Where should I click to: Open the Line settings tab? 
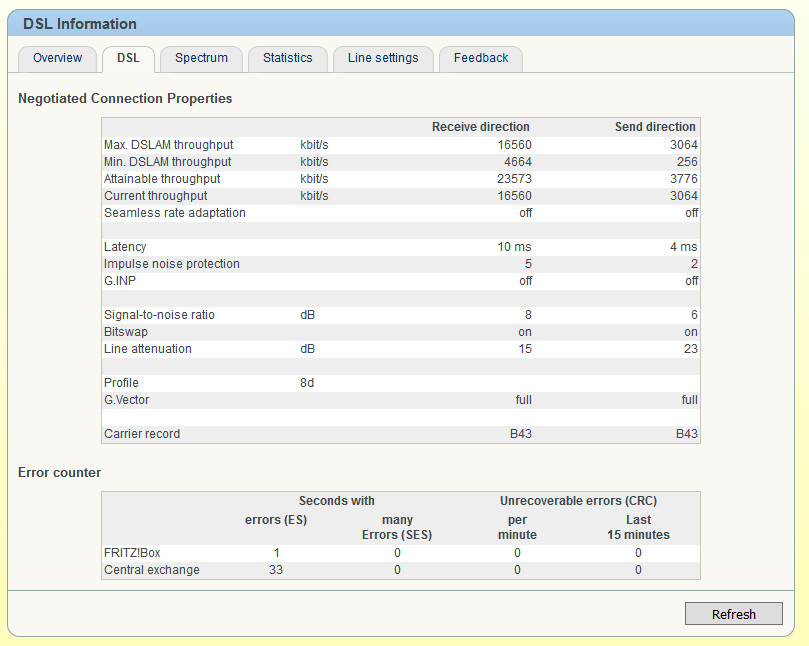383,58
